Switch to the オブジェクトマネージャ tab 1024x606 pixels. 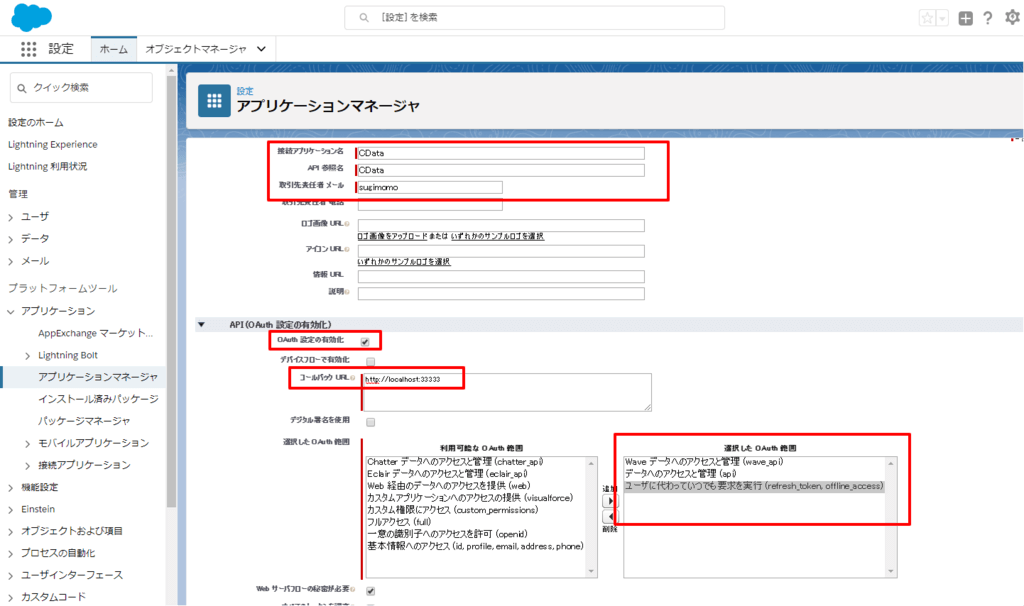click(196, 49)
